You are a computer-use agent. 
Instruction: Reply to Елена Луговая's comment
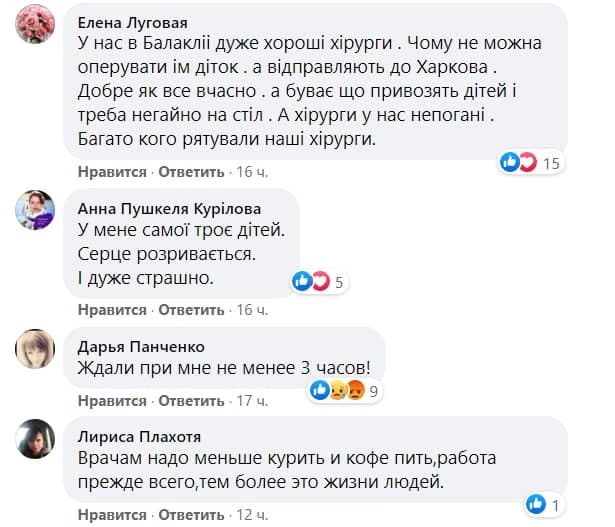(191, 172)
